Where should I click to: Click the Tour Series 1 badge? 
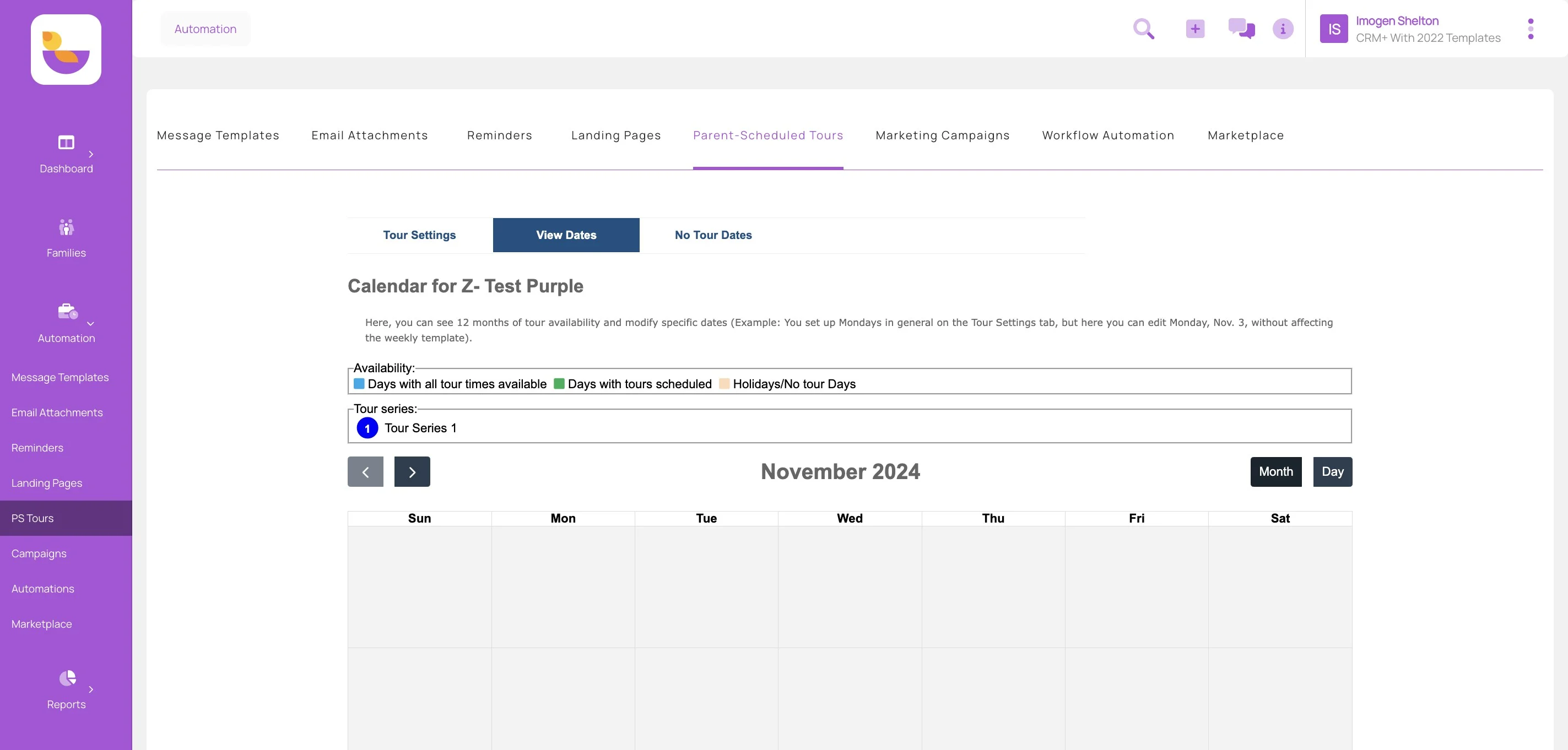[x=367, y=428]
